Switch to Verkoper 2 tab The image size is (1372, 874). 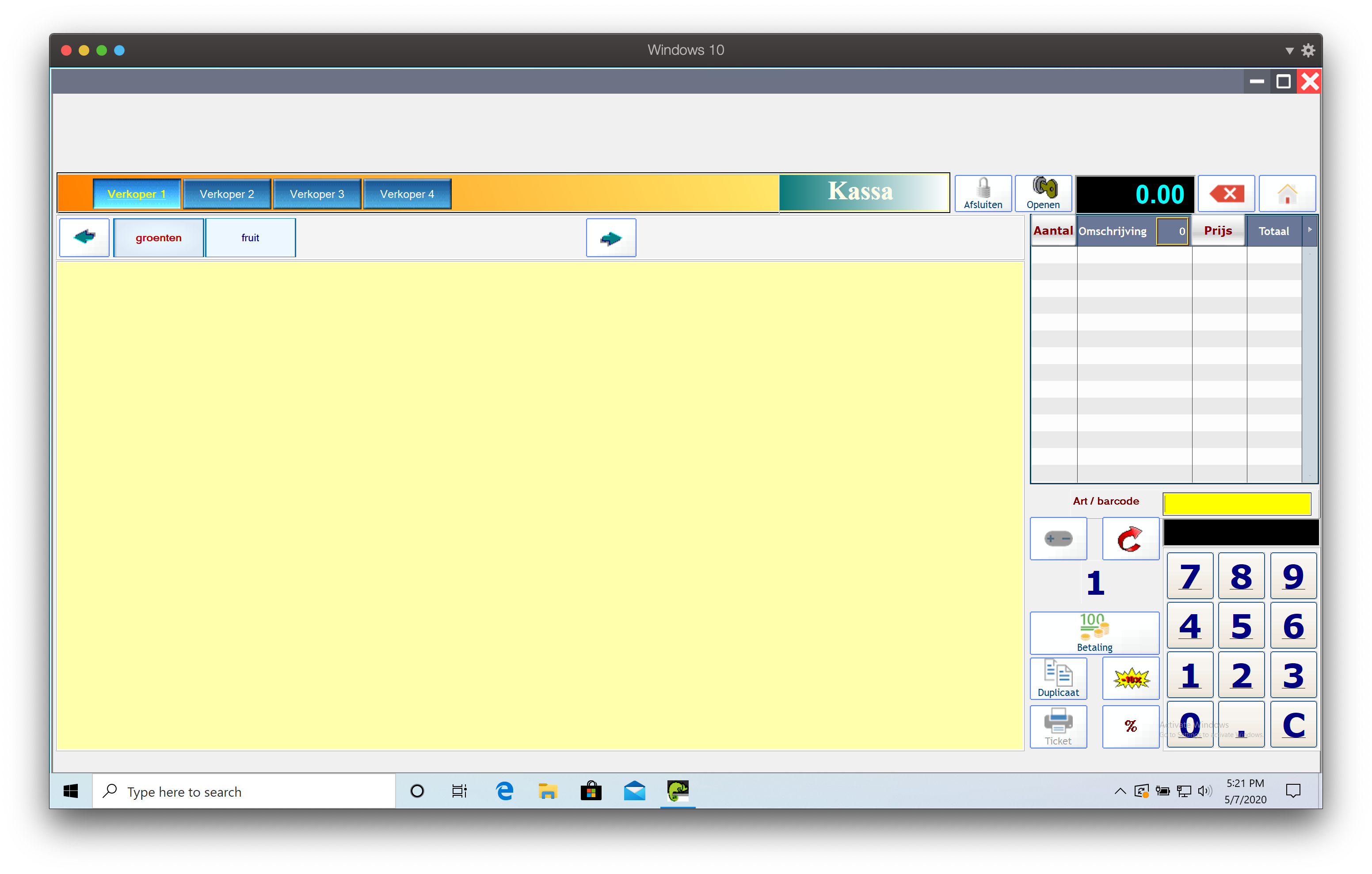coord(227,194)
